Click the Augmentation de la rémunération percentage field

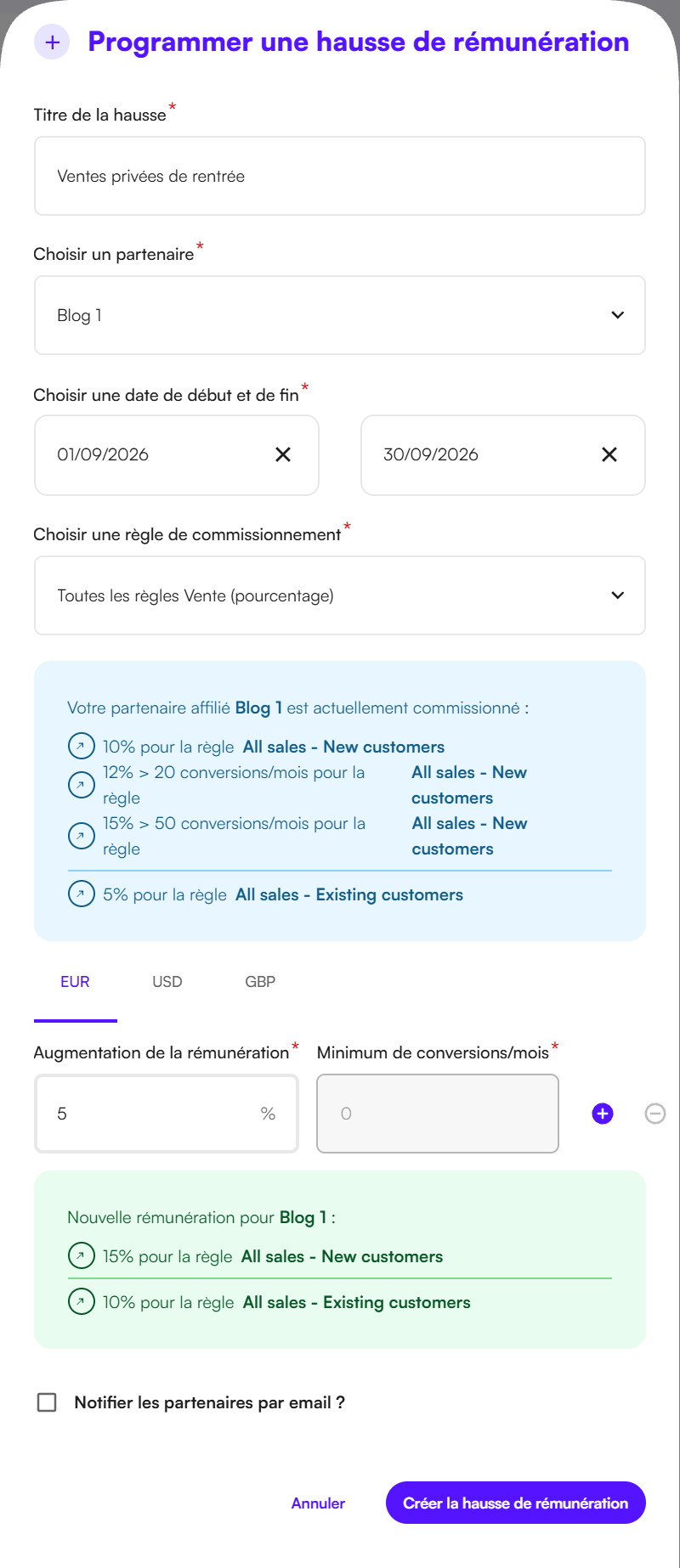coord(167,1114)
